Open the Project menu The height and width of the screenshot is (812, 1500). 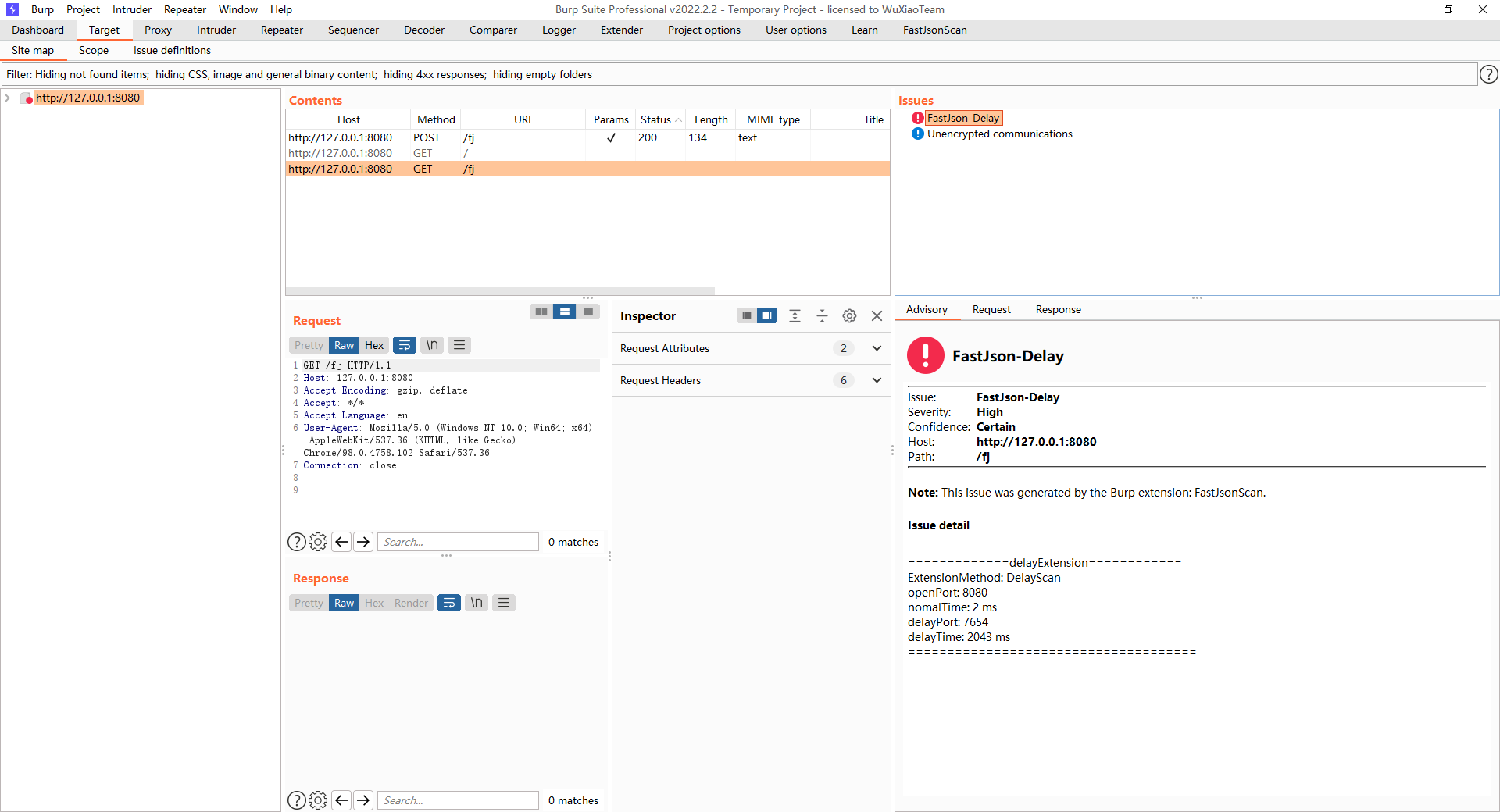pyautogui.click(x=83, y=9)
